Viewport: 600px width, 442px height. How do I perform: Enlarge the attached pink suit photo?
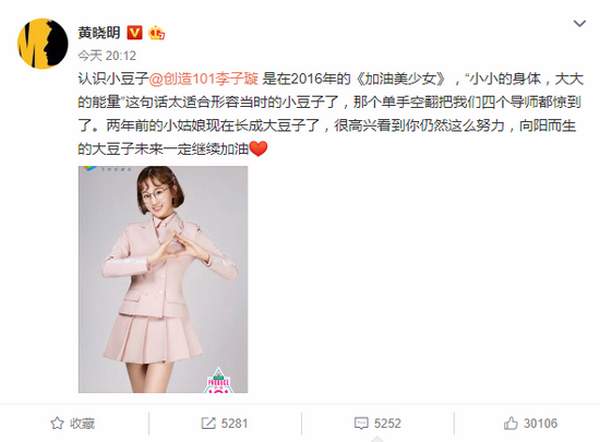pyautogui.click(x=163, y=279)
